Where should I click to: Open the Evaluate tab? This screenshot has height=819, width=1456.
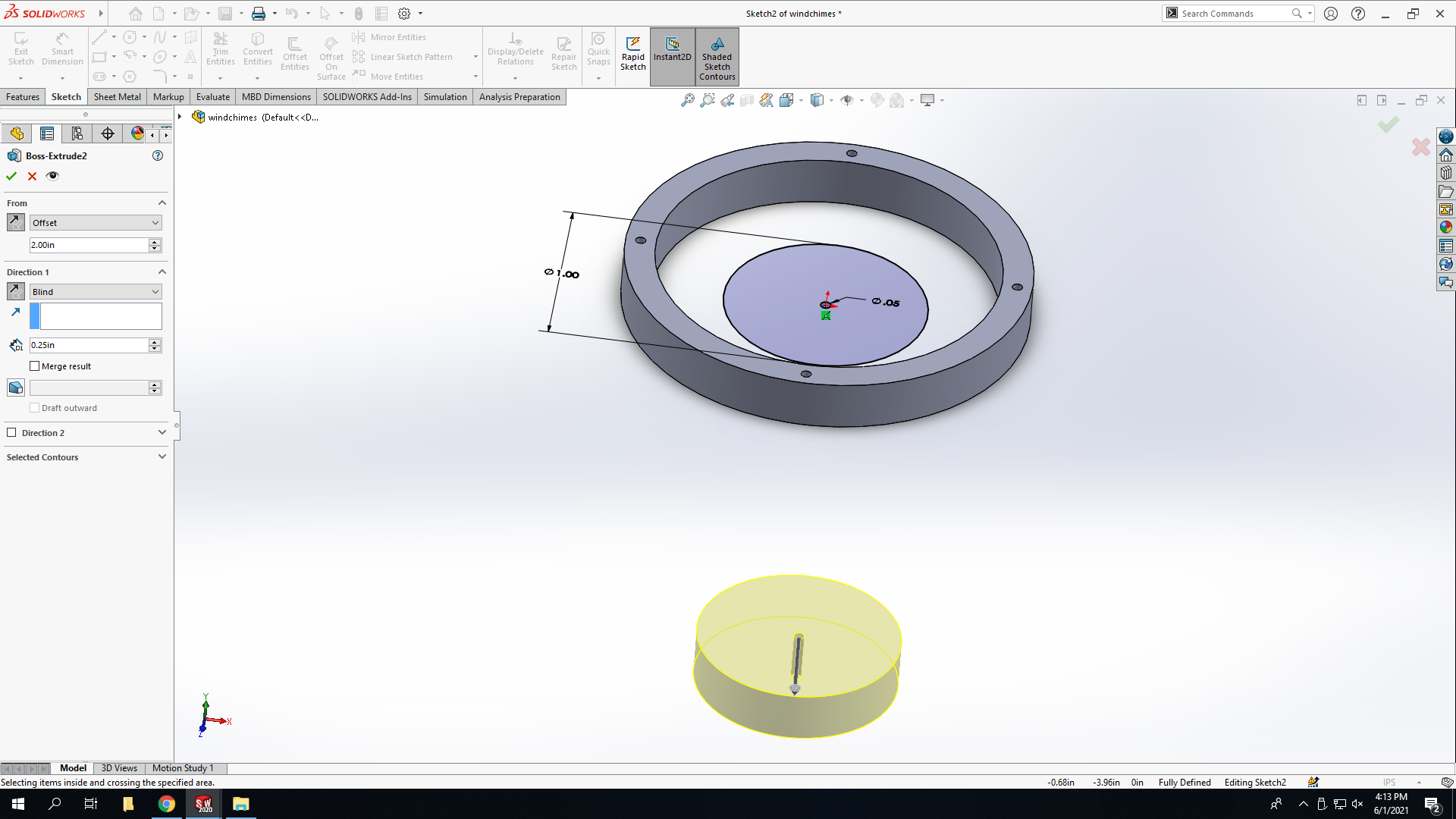click(213, 97)
